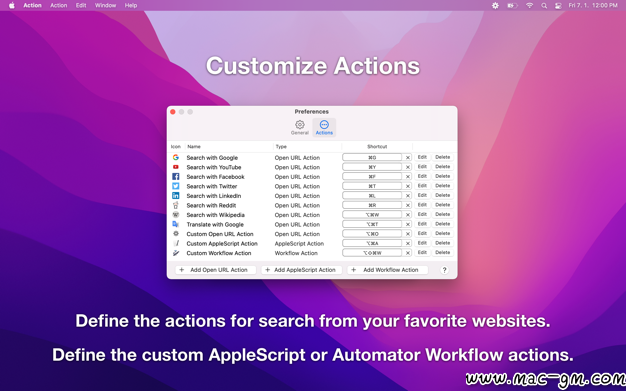Open the Apple menu
Image resolution: width=626 pixels, height=391 pixels.
tap(12, 6)
